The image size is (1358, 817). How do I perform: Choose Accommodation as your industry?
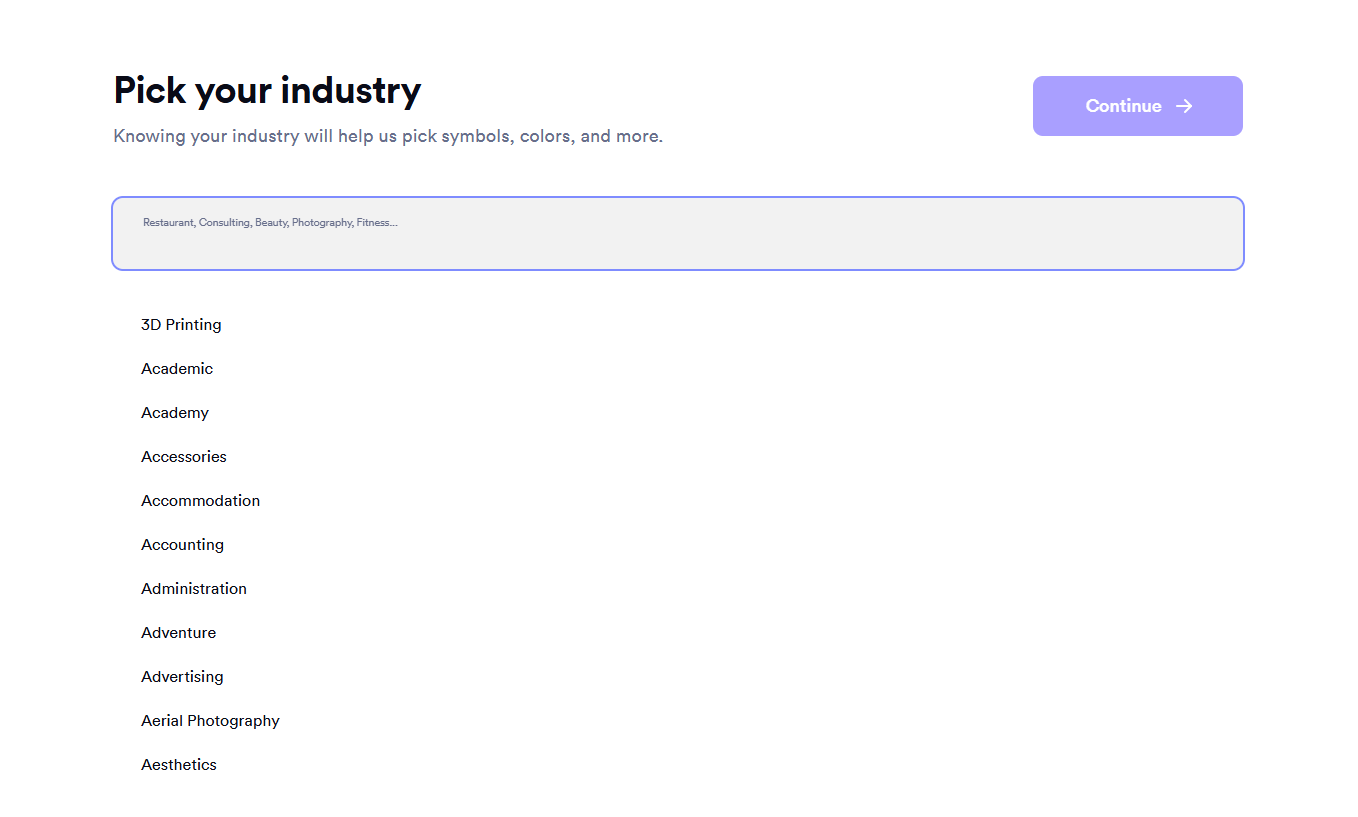(x=200, y=501)
